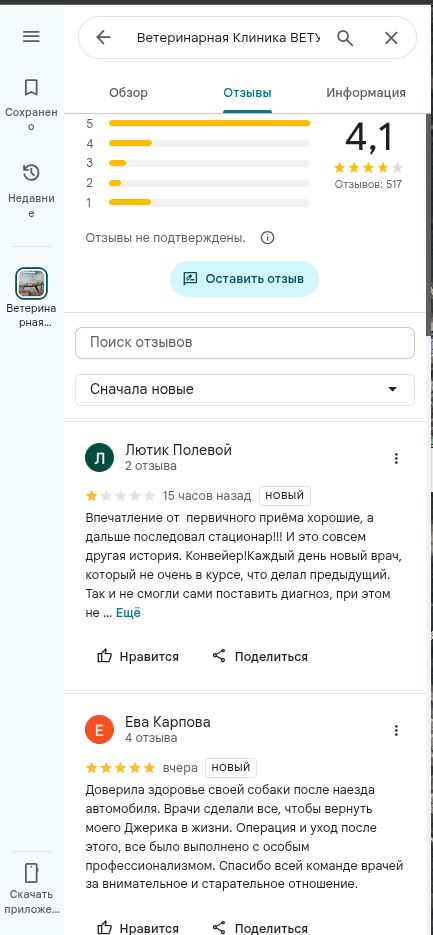Click the info icon beside Отзывы не подтверждены

click(268, 238)
